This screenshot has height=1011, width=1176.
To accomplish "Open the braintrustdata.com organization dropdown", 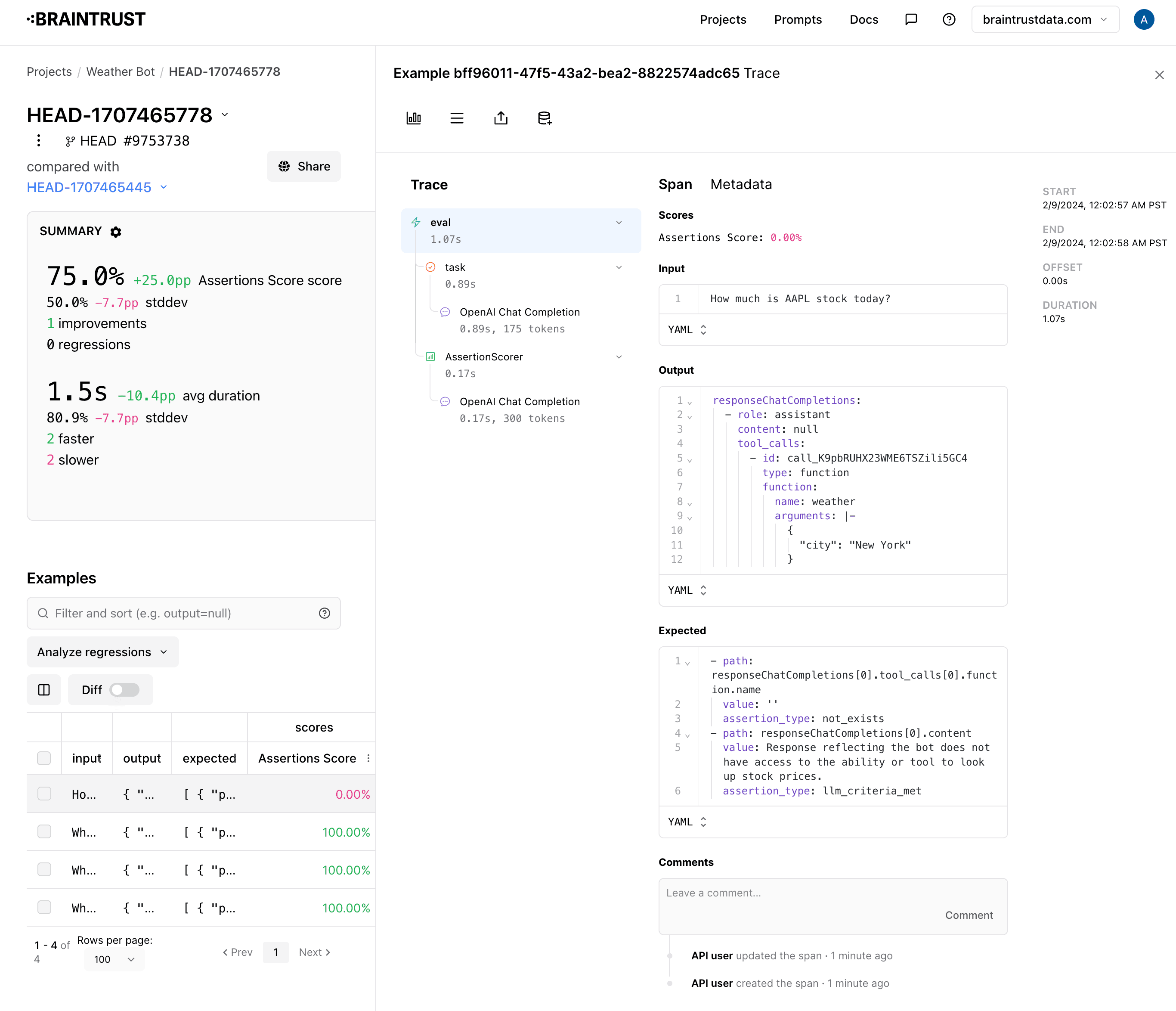I will 1045,20.
